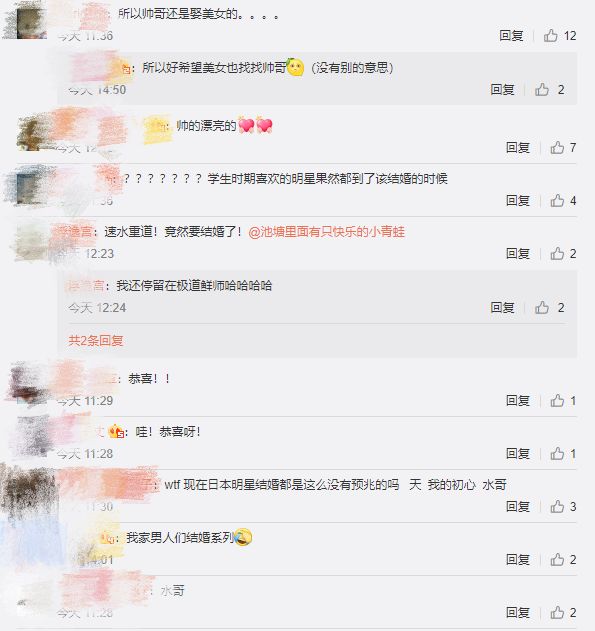Like the comment with 12 likes
Screen dimensions: 595x631
tap(551, 35)
